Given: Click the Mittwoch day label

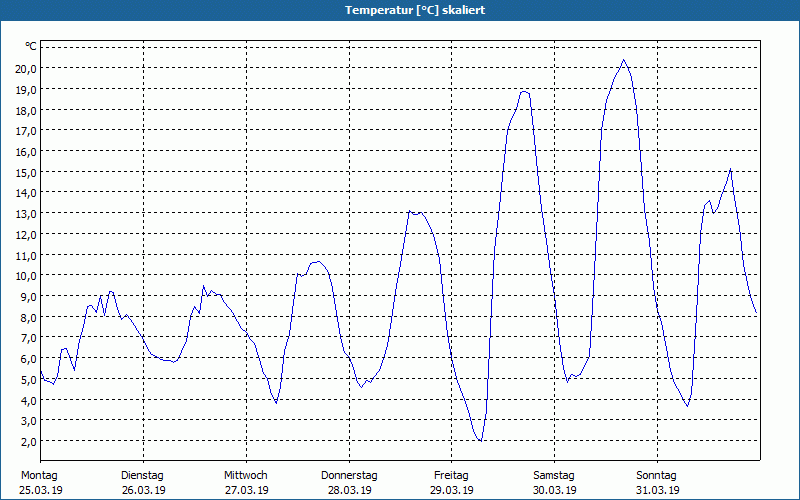Looking at the screenshot, I should pyautogui.click(x=245, y=475).
